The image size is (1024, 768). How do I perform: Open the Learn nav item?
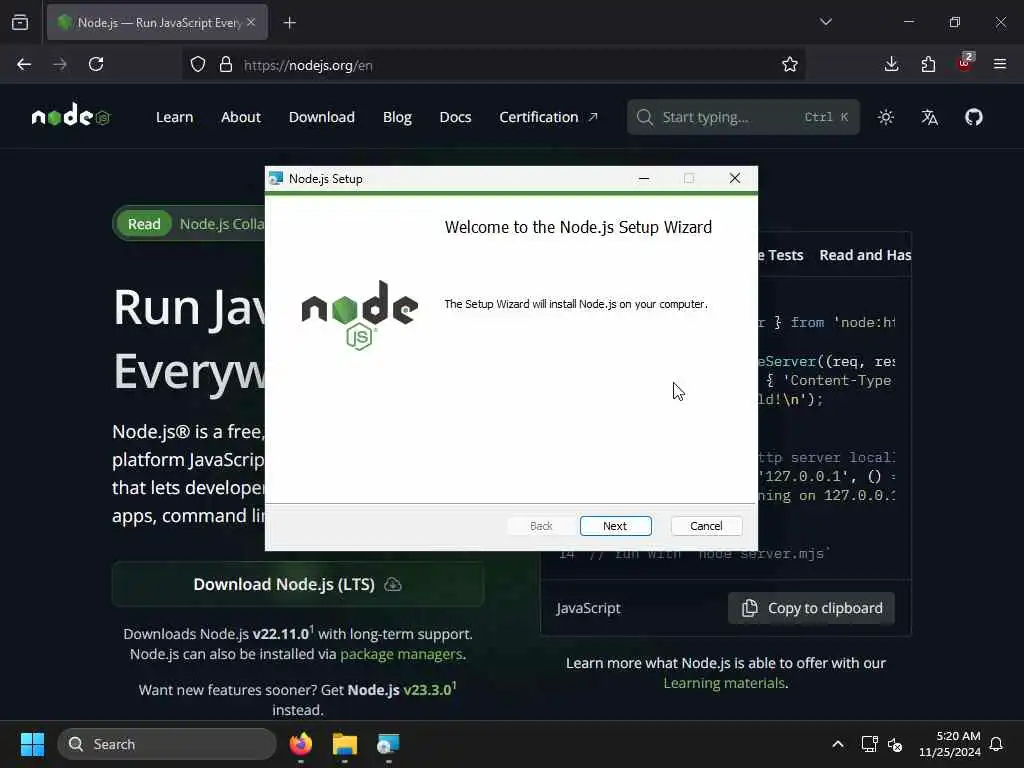[x=174, y=117]
